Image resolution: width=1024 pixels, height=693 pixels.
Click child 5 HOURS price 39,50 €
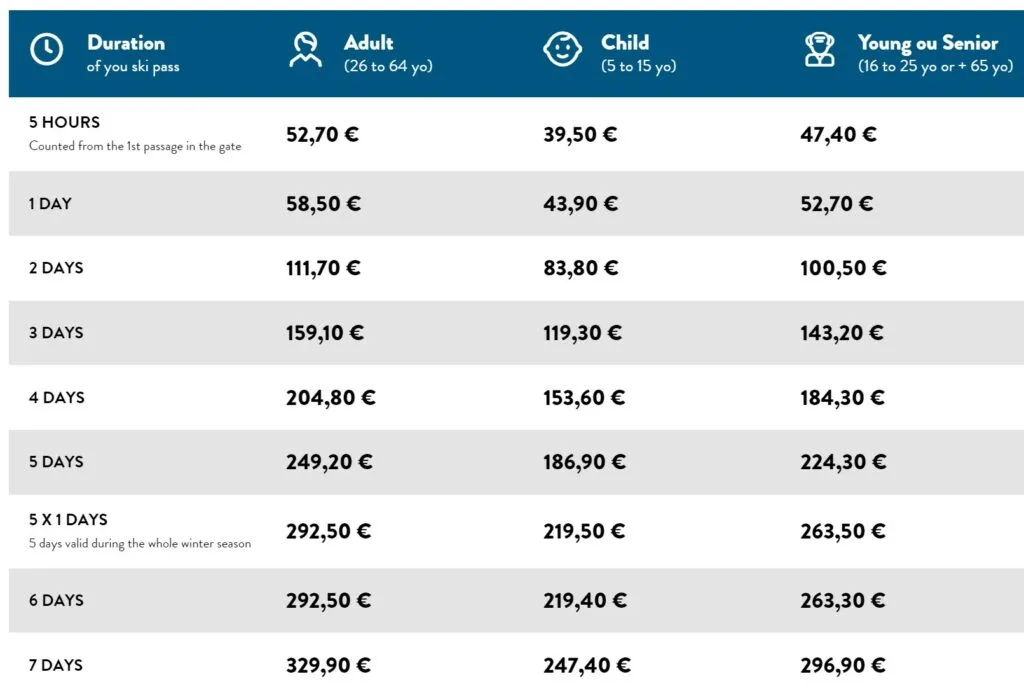(579, 135)
